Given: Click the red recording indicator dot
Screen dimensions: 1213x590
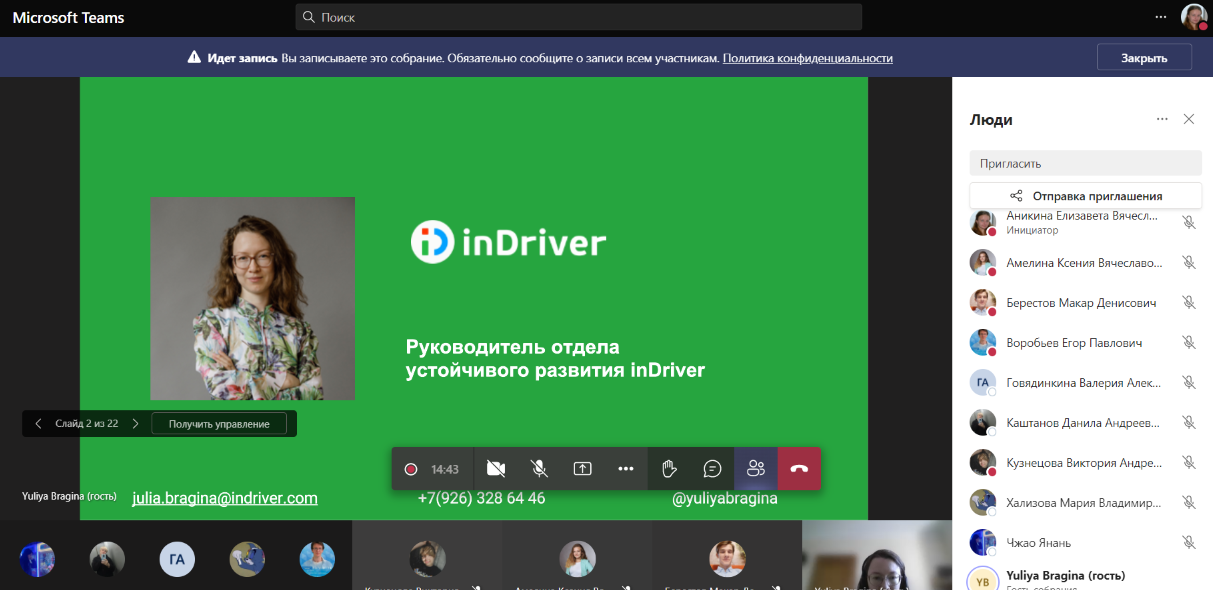Looking at the screenshot, I should [x=411, y=469].
